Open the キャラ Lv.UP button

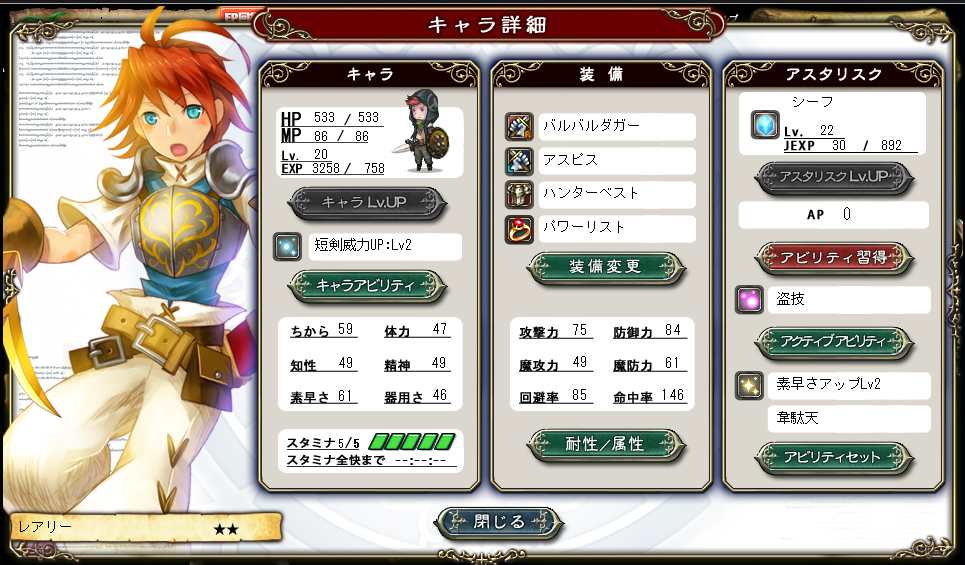[367, 202]
